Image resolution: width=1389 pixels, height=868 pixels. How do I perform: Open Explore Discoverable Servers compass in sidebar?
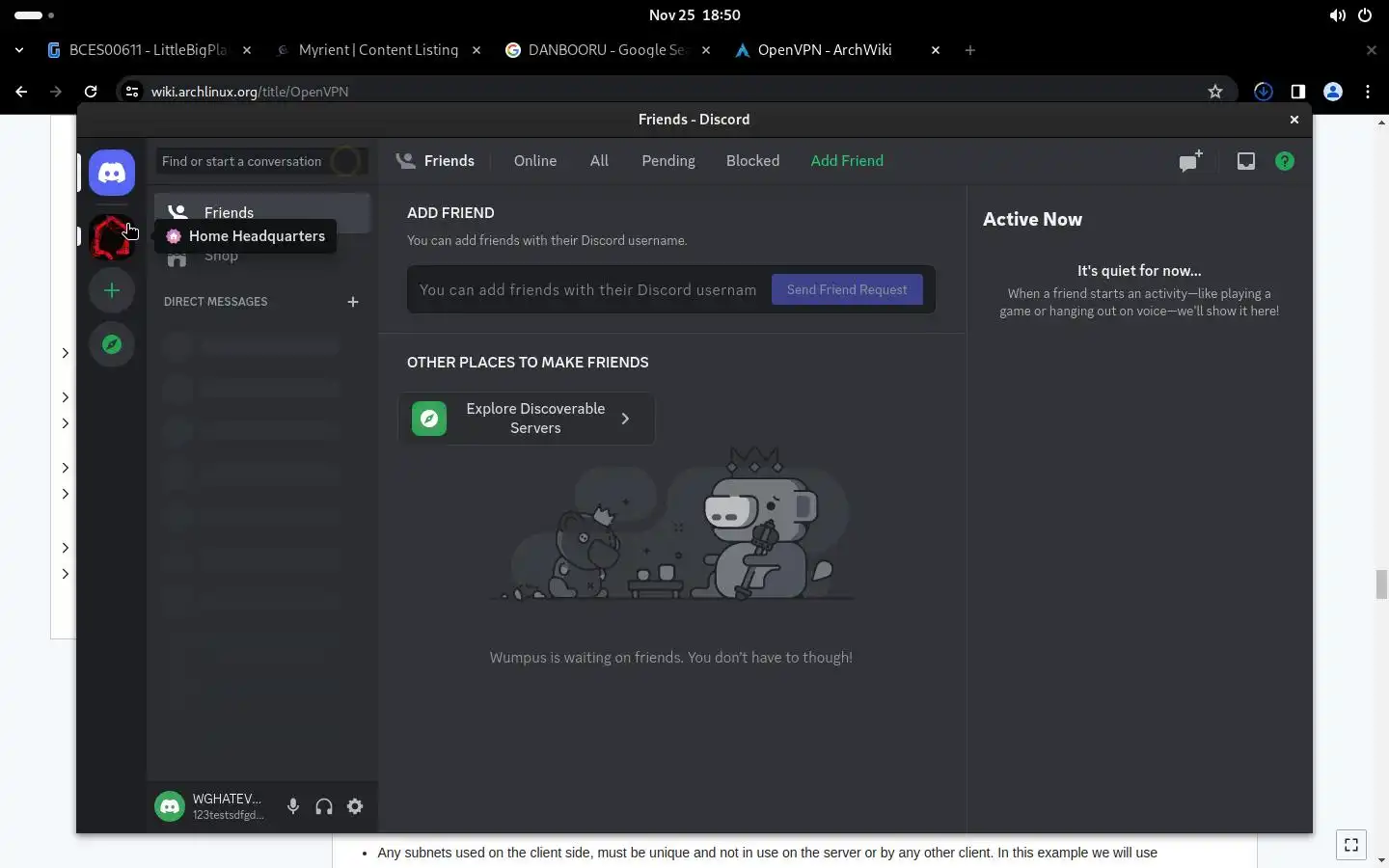pos(112,344)
